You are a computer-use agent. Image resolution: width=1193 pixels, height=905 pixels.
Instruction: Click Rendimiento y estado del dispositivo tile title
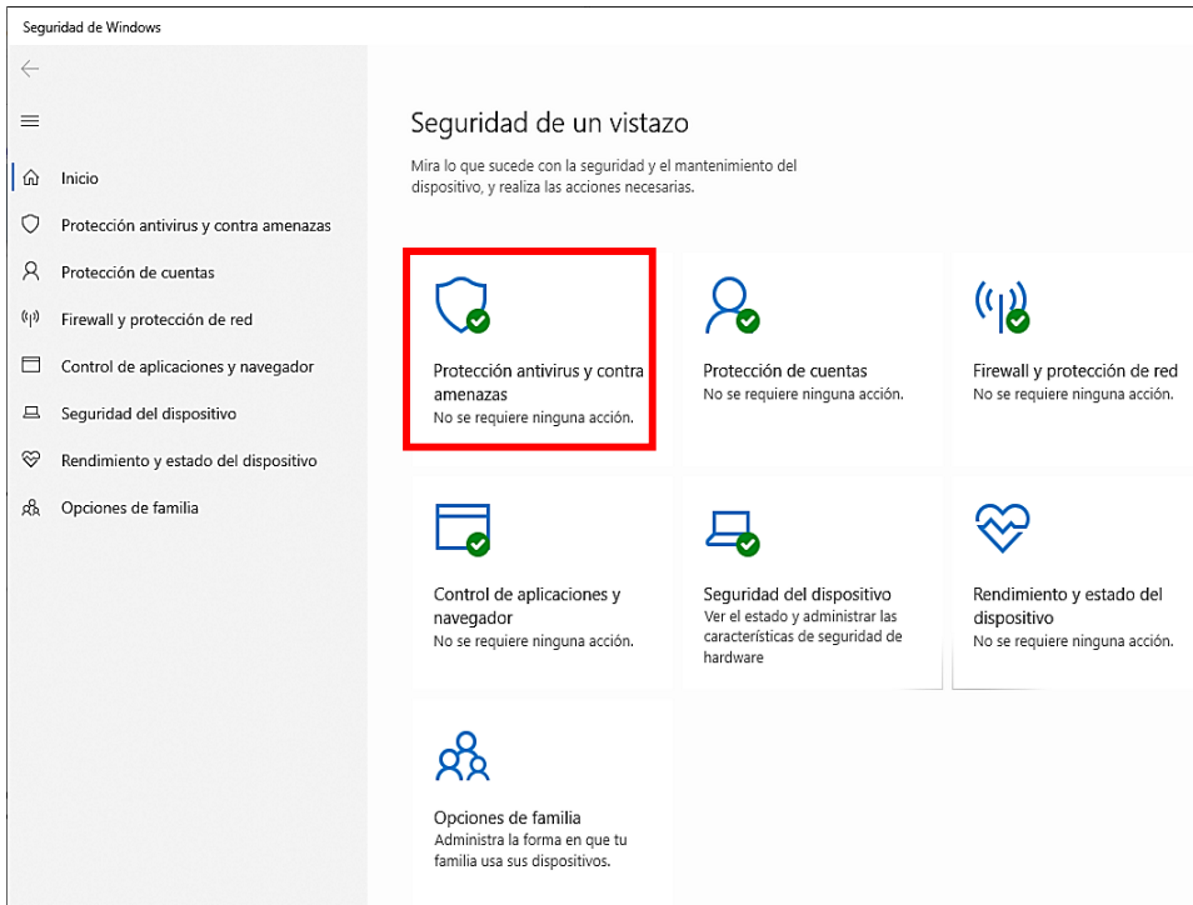pyautogui.click(x=1067, y=606)
